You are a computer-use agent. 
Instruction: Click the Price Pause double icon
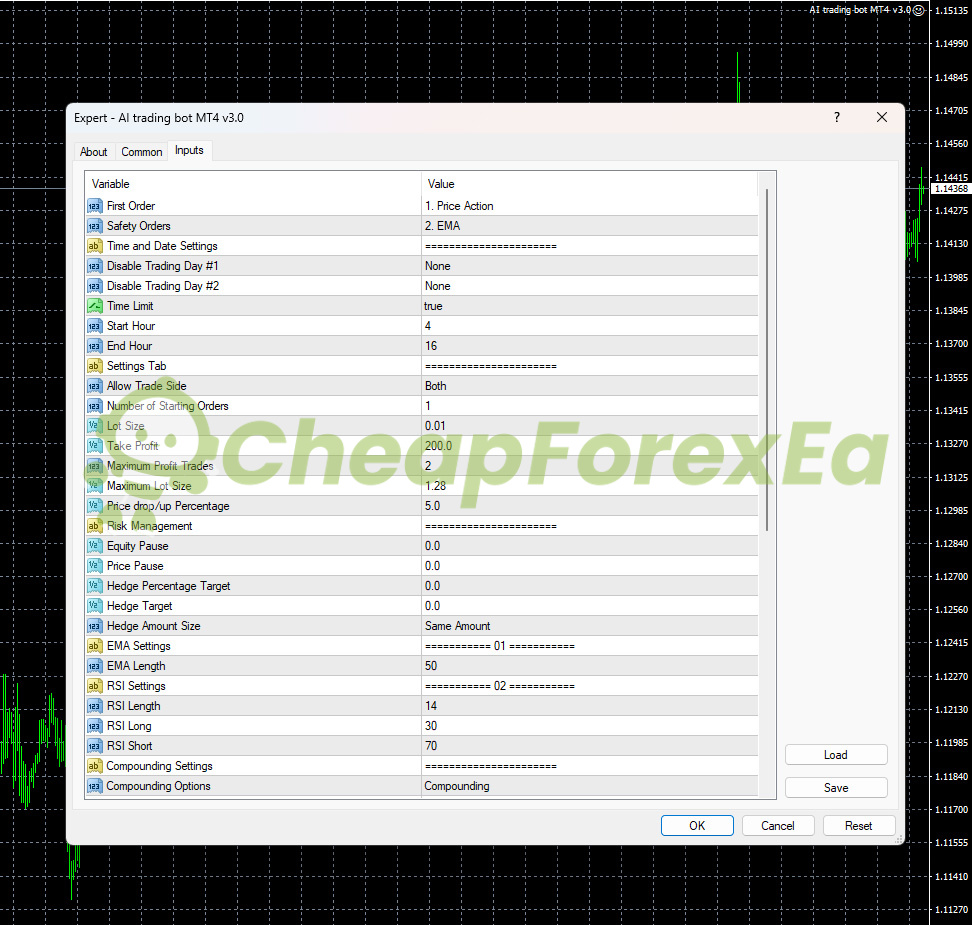[94, 566]
